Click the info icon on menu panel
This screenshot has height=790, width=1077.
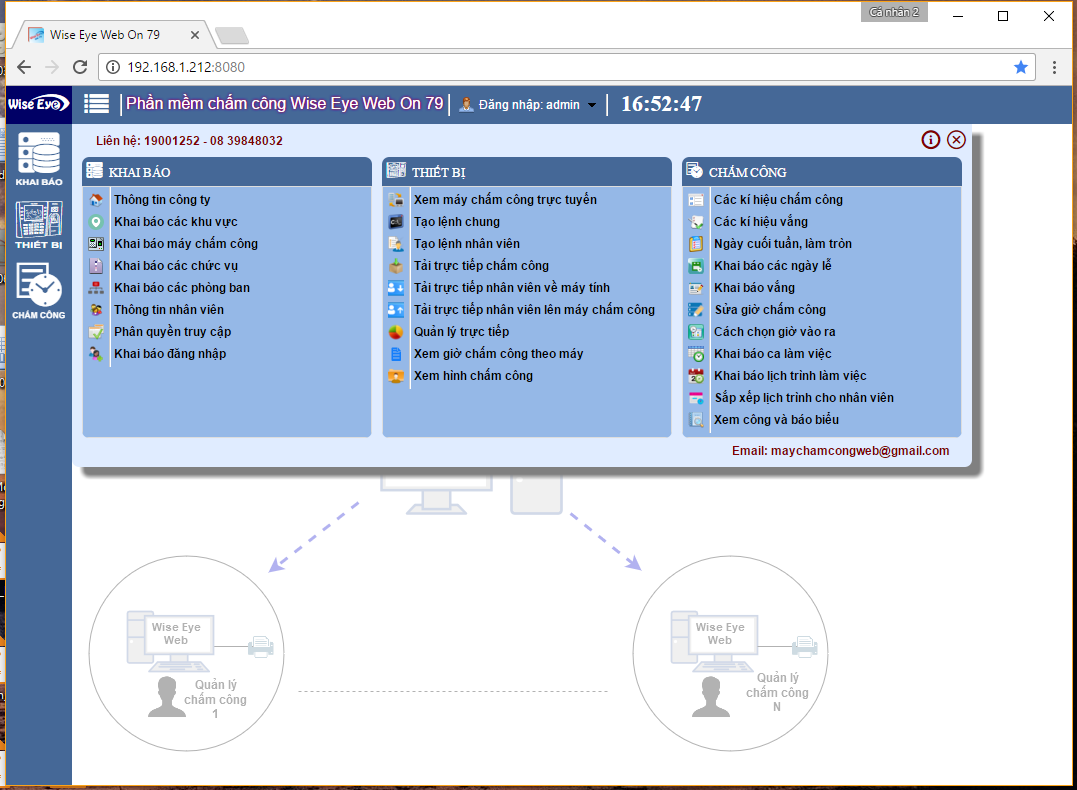point(931,140)
